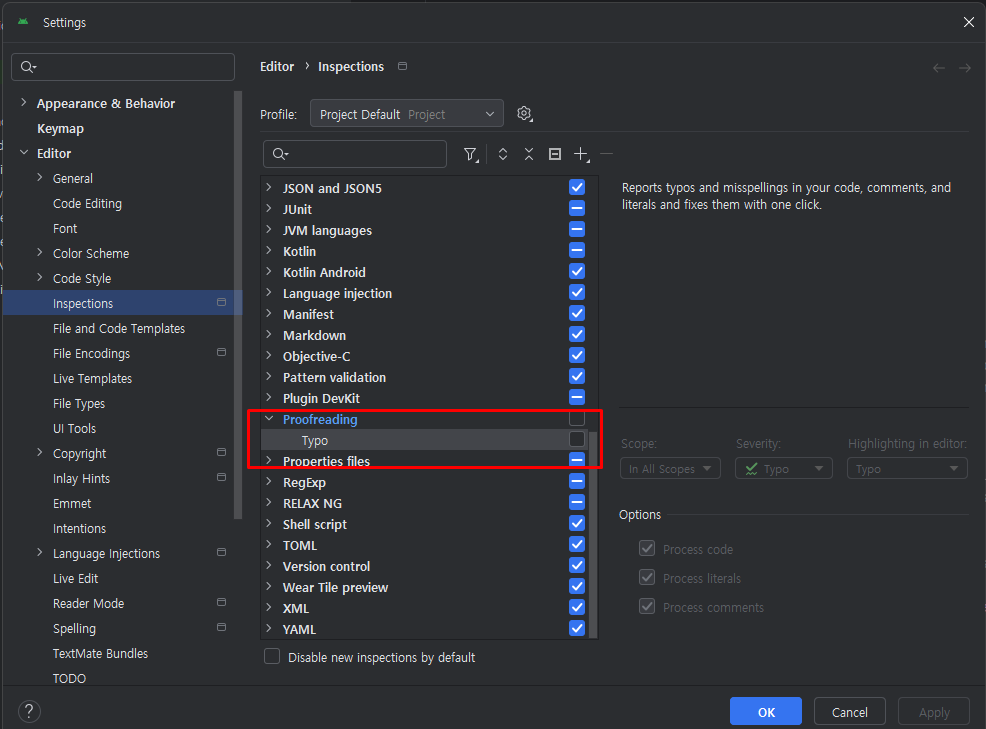Image resolution: width=986 pixels, height=729 pixels.
Task: Open File and Code Templates page
Action: click(x=119, y=328)
